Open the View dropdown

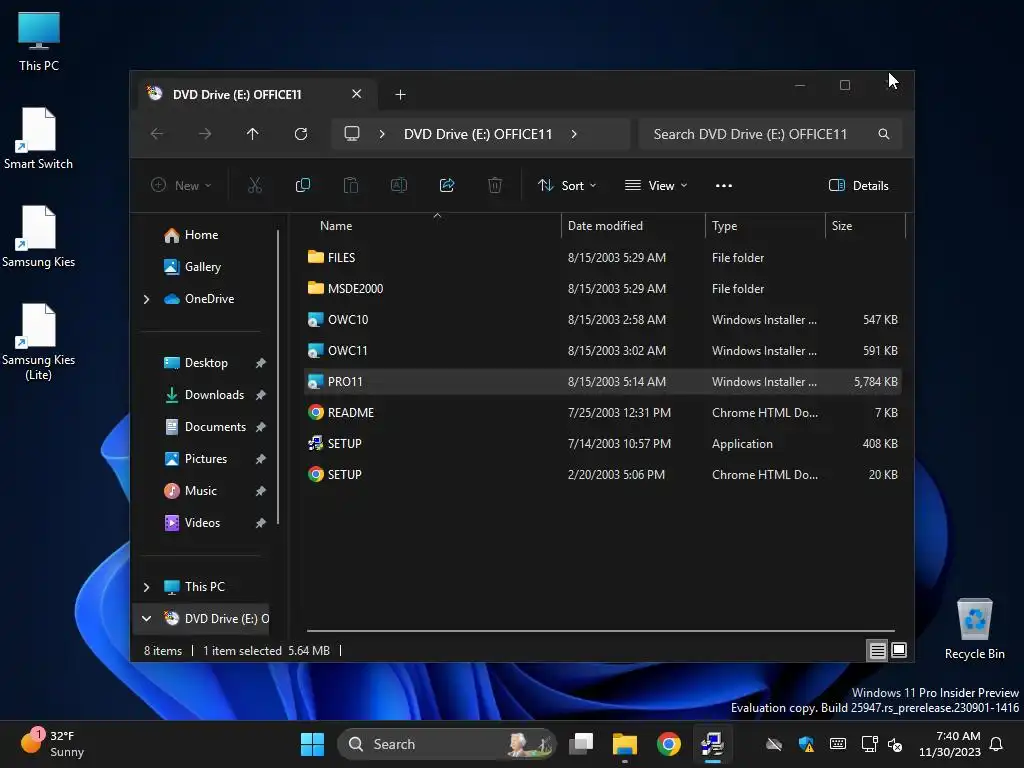click(656, 185)
